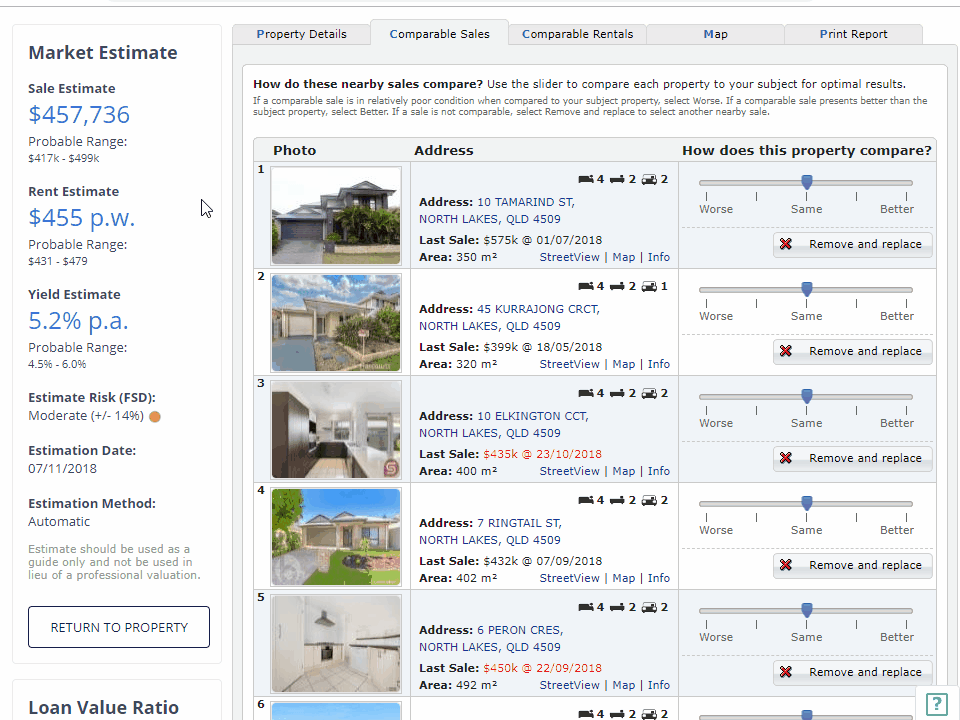
Task: Select the Print Report tab
Action: 853,33
